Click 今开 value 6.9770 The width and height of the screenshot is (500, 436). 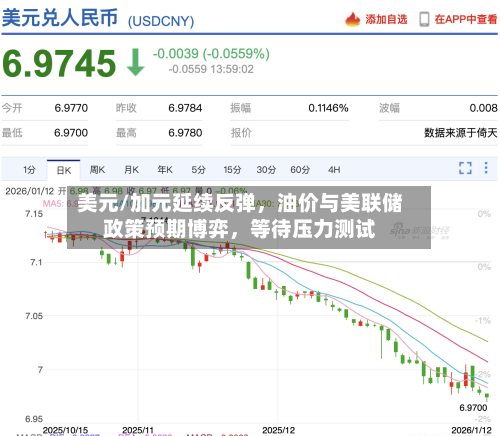pyautogui.click(x=71, y=108)
